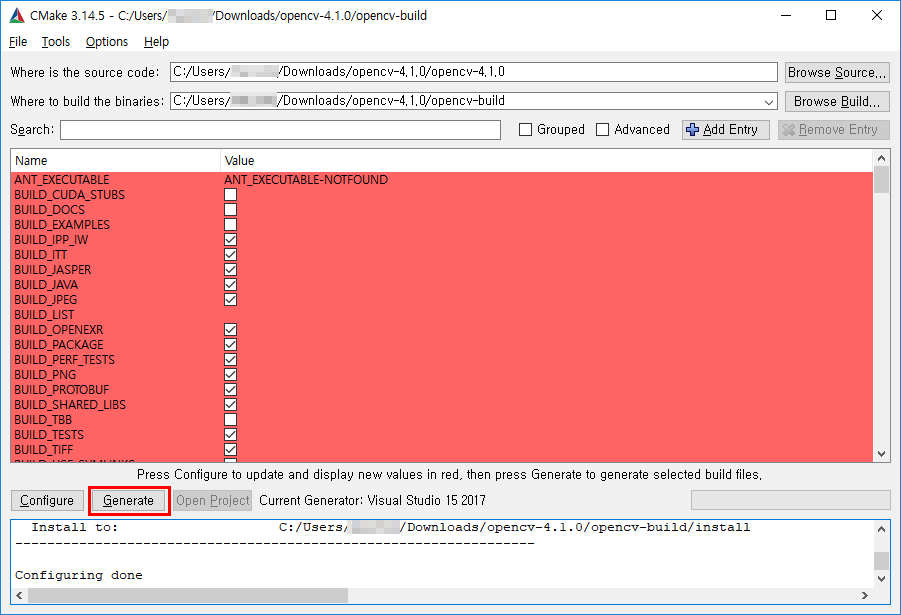Click the Generate button
The width and height of the screenshot is (901, 615).
[x=129, y=501]
